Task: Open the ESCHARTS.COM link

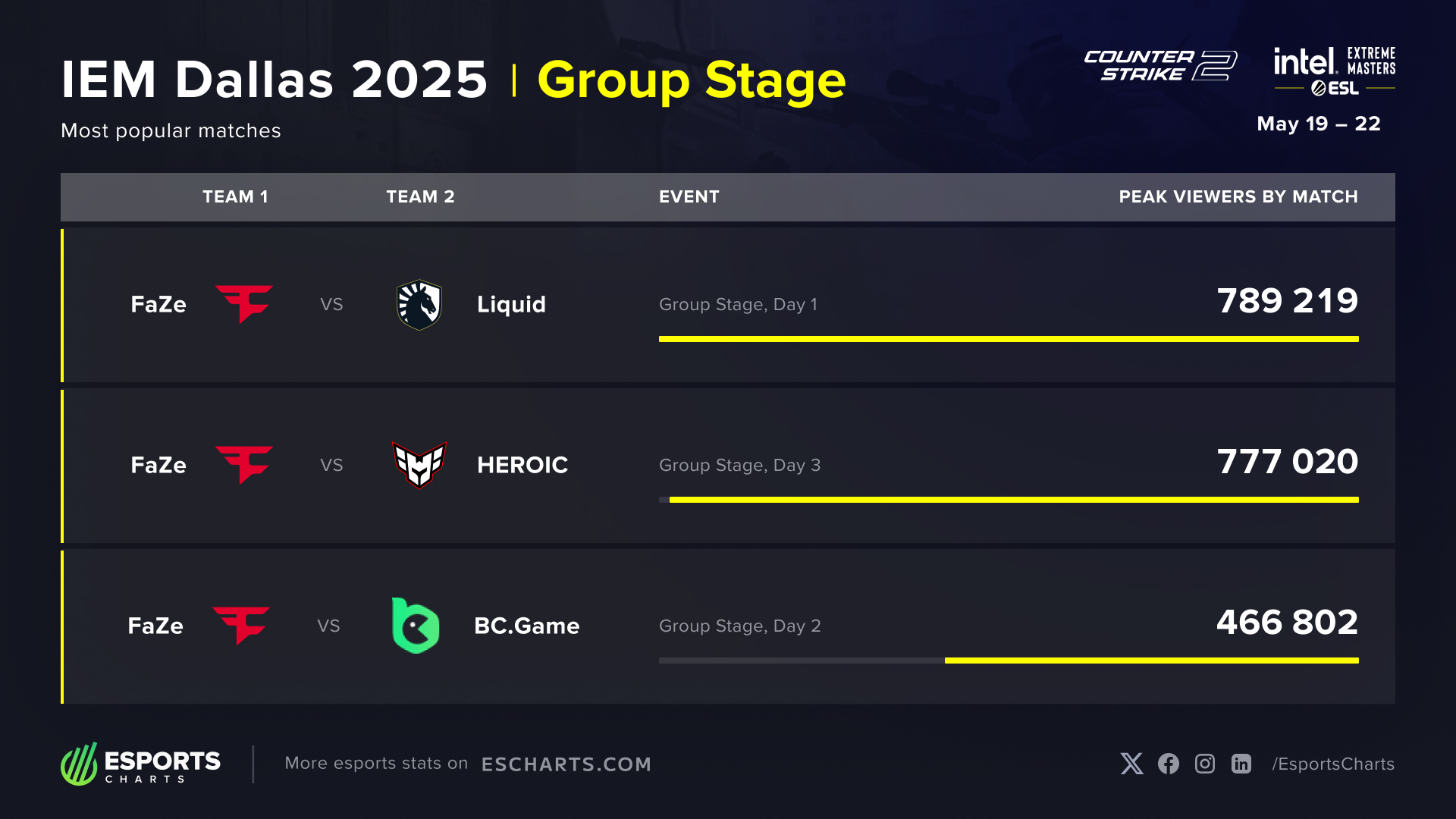Action: (566, 764)
